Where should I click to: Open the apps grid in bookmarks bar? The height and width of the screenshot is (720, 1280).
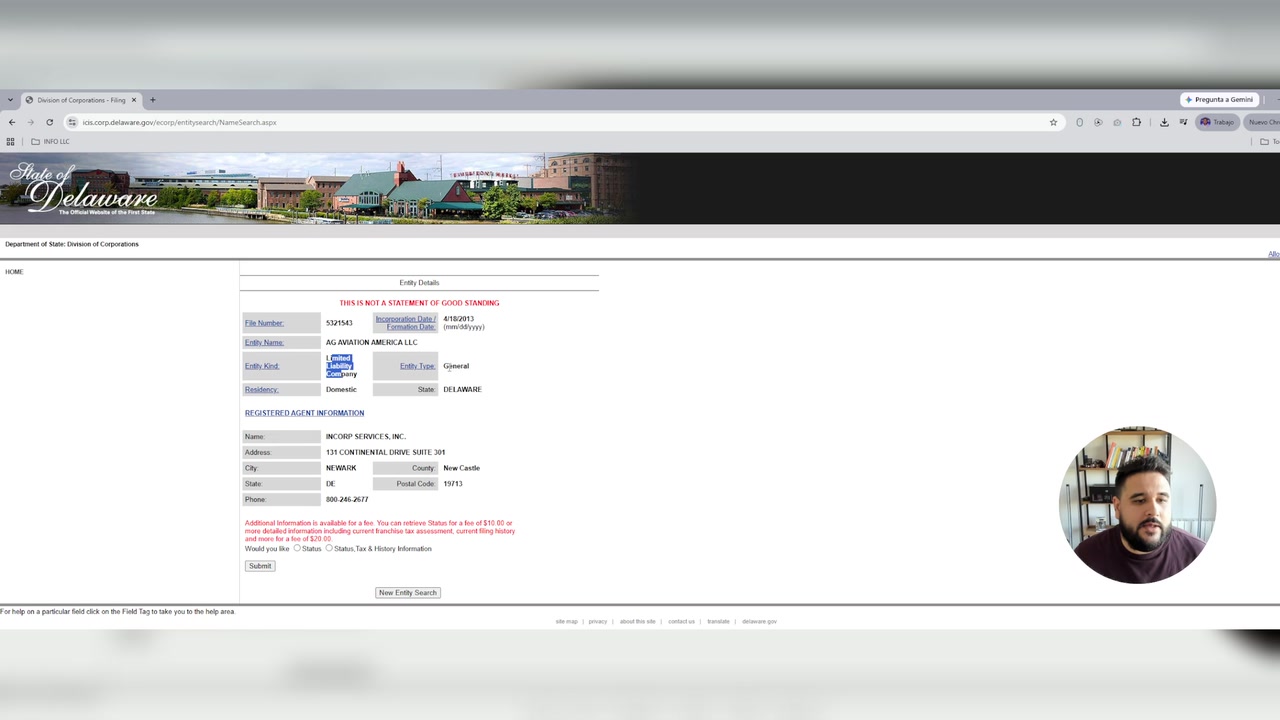point(11,141)
